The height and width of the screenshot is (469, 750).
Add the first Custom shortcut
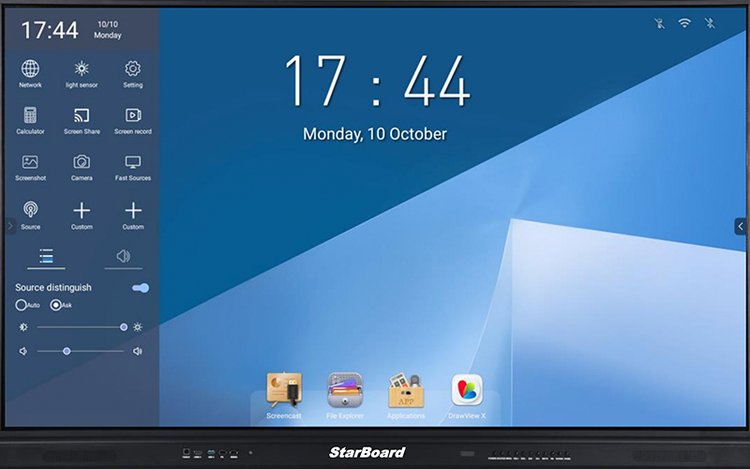82,215
